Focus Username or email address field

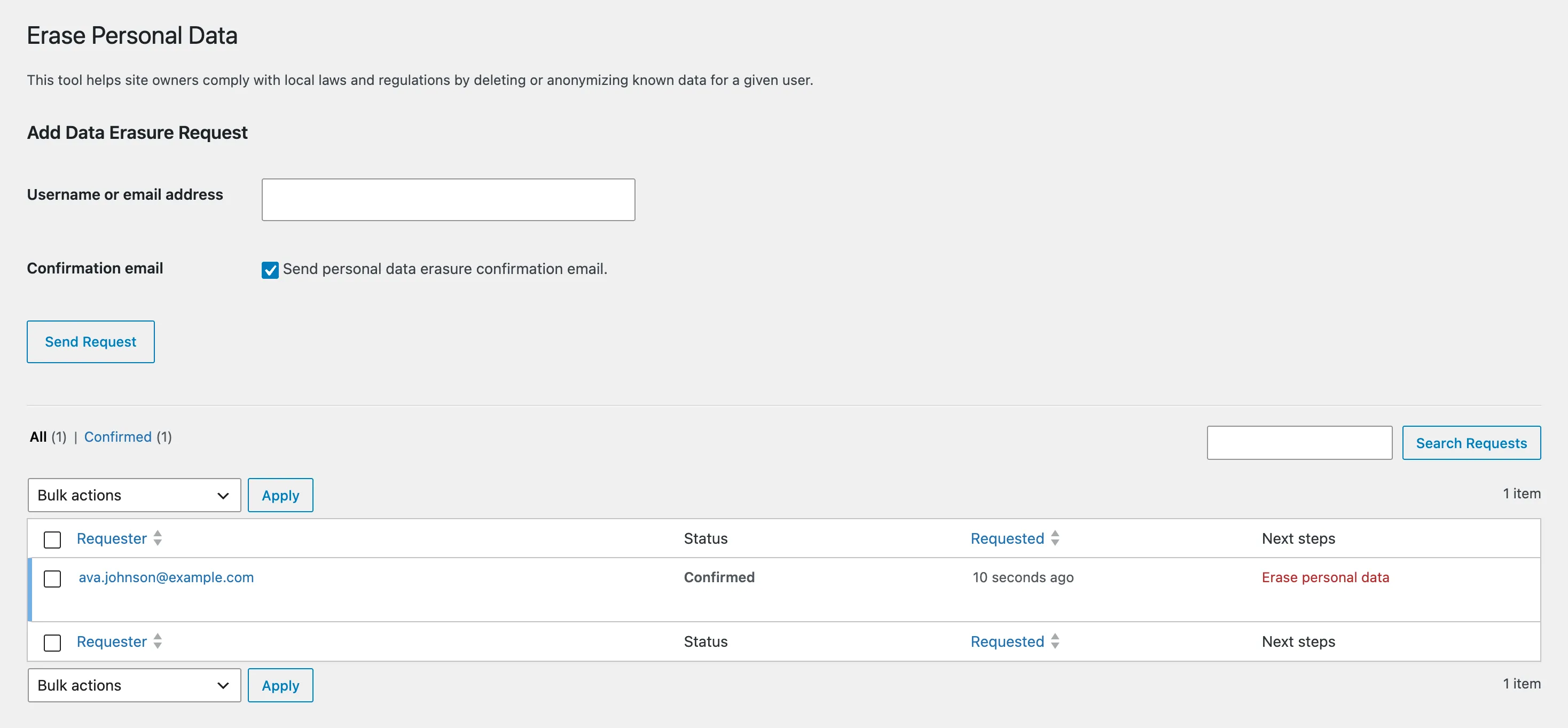tap(449, 200)
